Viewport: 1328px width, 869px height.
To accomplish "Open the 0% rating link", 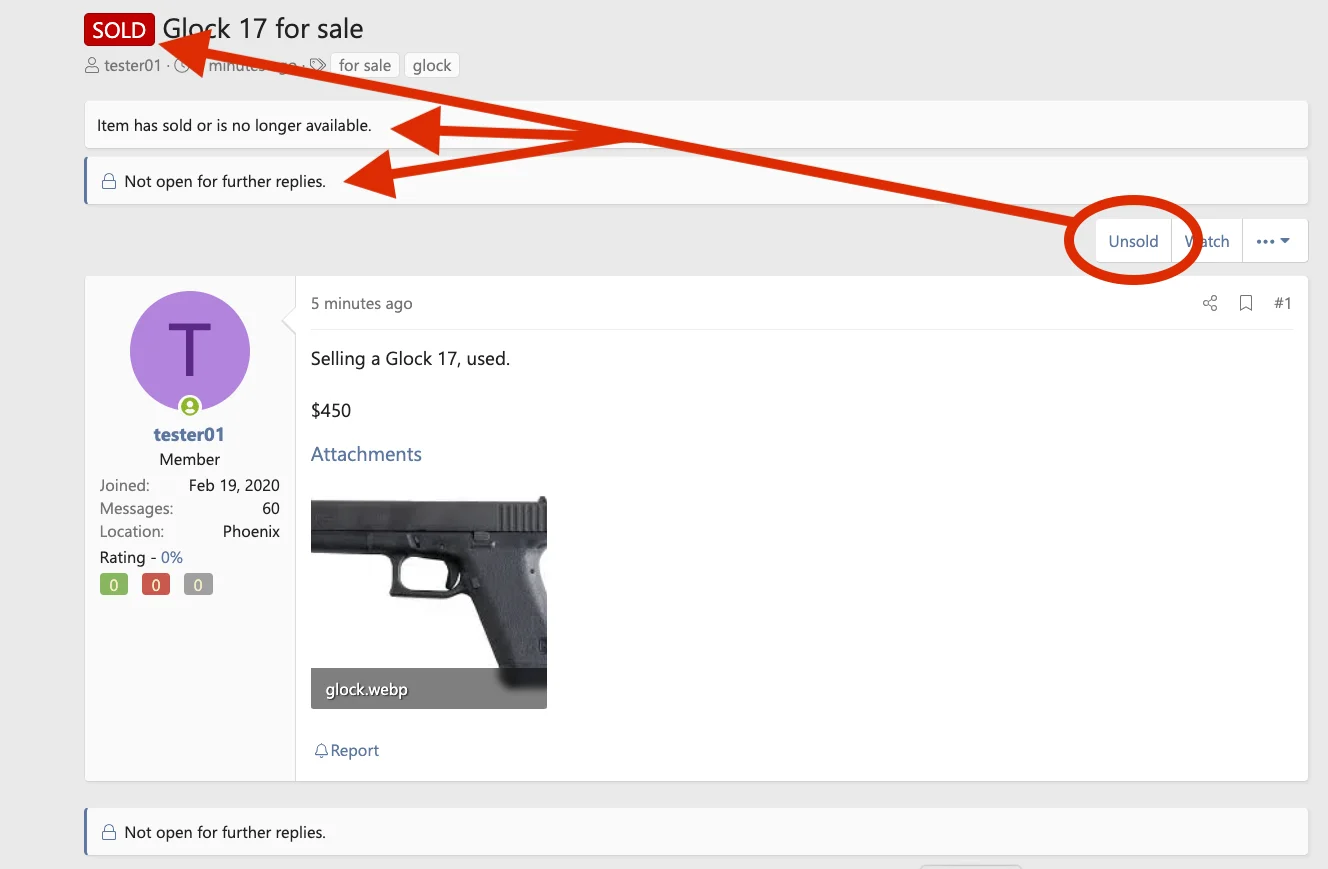I will (172, 557).
